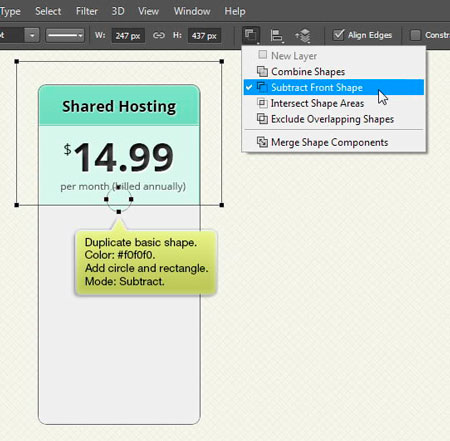Open the Window menu

pyautogui.click(x=192, y=11)
